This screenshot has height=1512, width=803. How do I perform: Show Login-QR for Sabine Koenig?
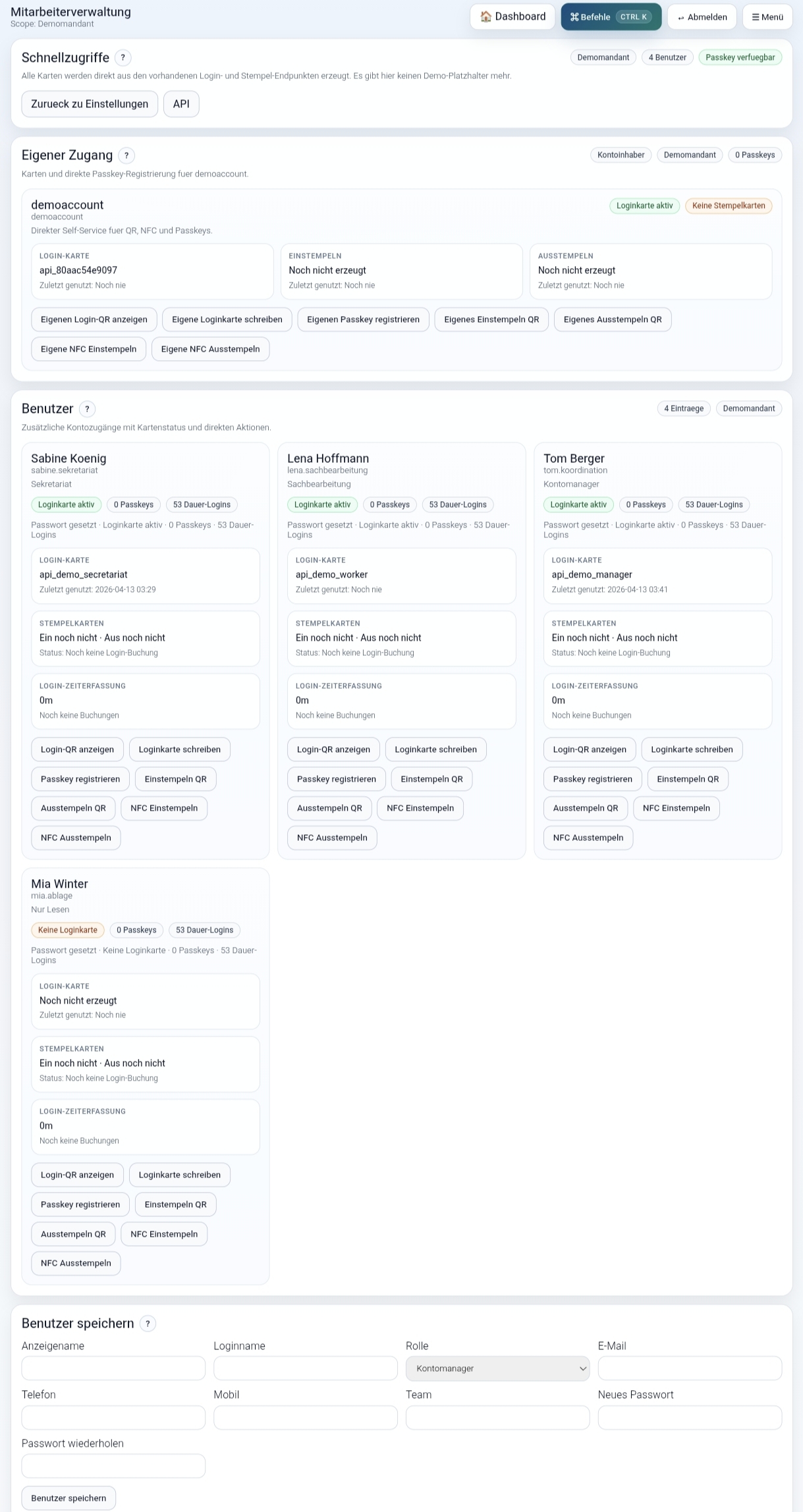(x=77, y=749)
